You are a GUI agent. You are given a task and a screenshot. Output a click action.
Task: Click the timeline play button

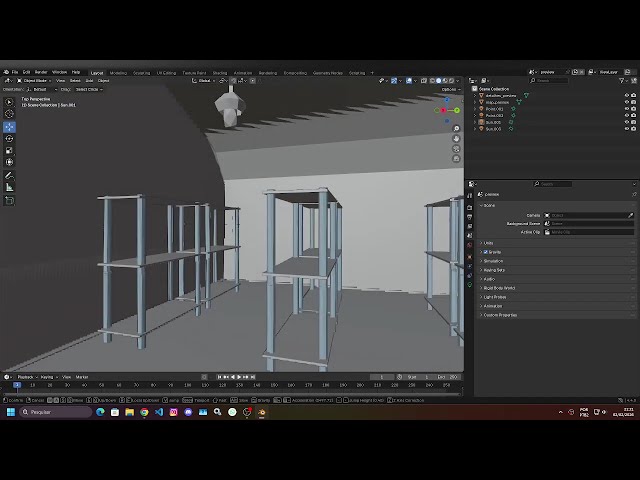click(240, 377)
